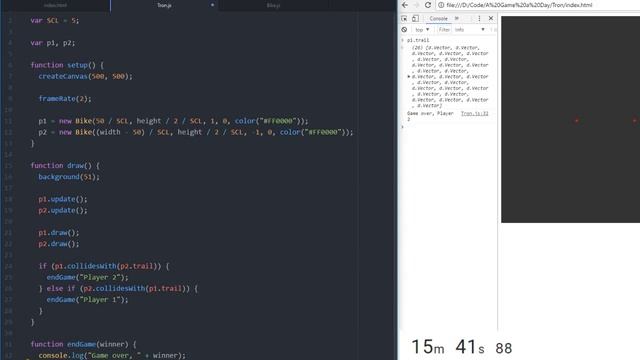The width and height of the screenshot is (640, 360).
Task: Open the Info log level dropdown
Action: click(470, 30)
